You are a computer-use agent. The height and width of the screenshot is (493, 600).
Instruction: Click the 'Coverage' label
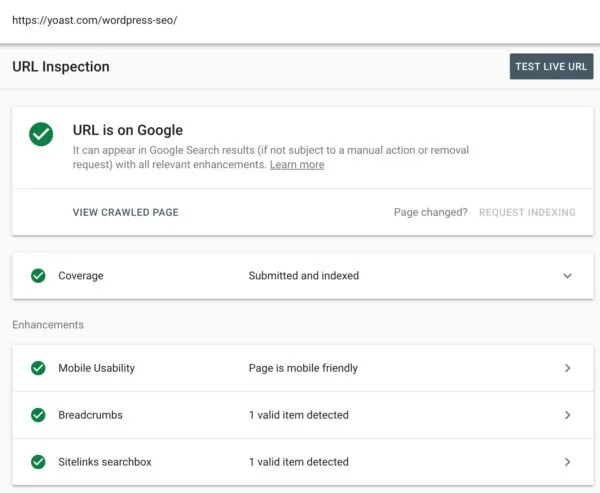point(81,276)
